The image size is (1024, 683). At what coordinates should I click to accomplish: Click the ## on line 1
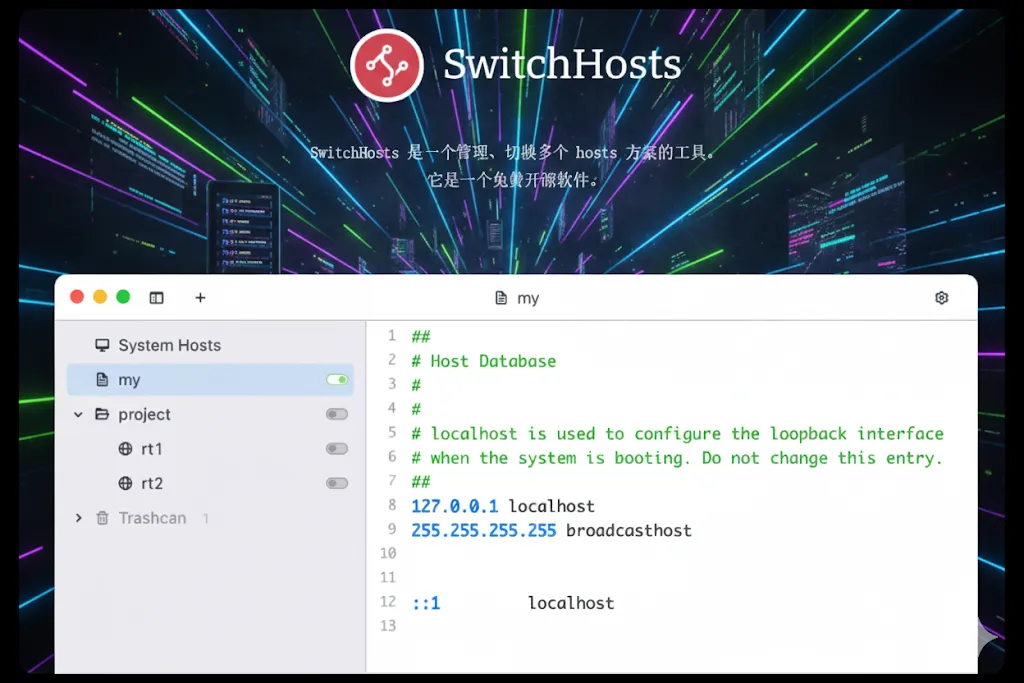421,337
